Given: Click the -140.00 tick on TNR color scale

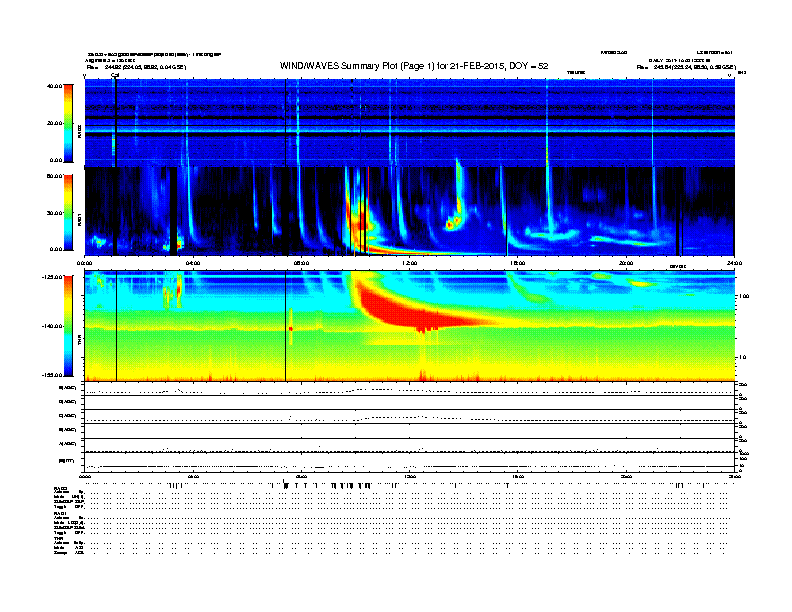Looking at the screenshot, I should click(52, 326).
